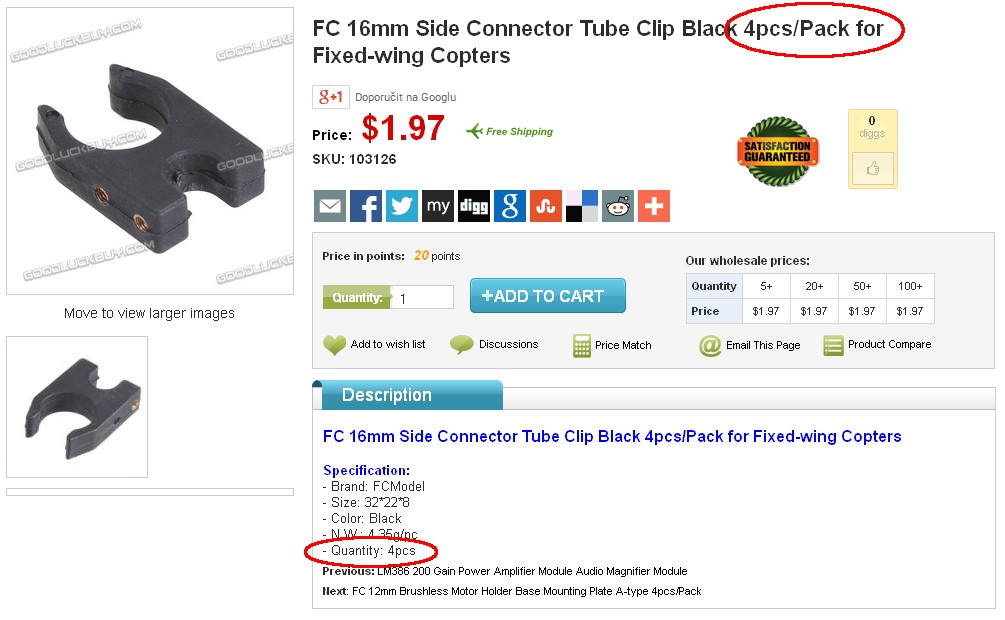Select the Description tab
This screenshot has height=620, width=1005.
(386, 395)
